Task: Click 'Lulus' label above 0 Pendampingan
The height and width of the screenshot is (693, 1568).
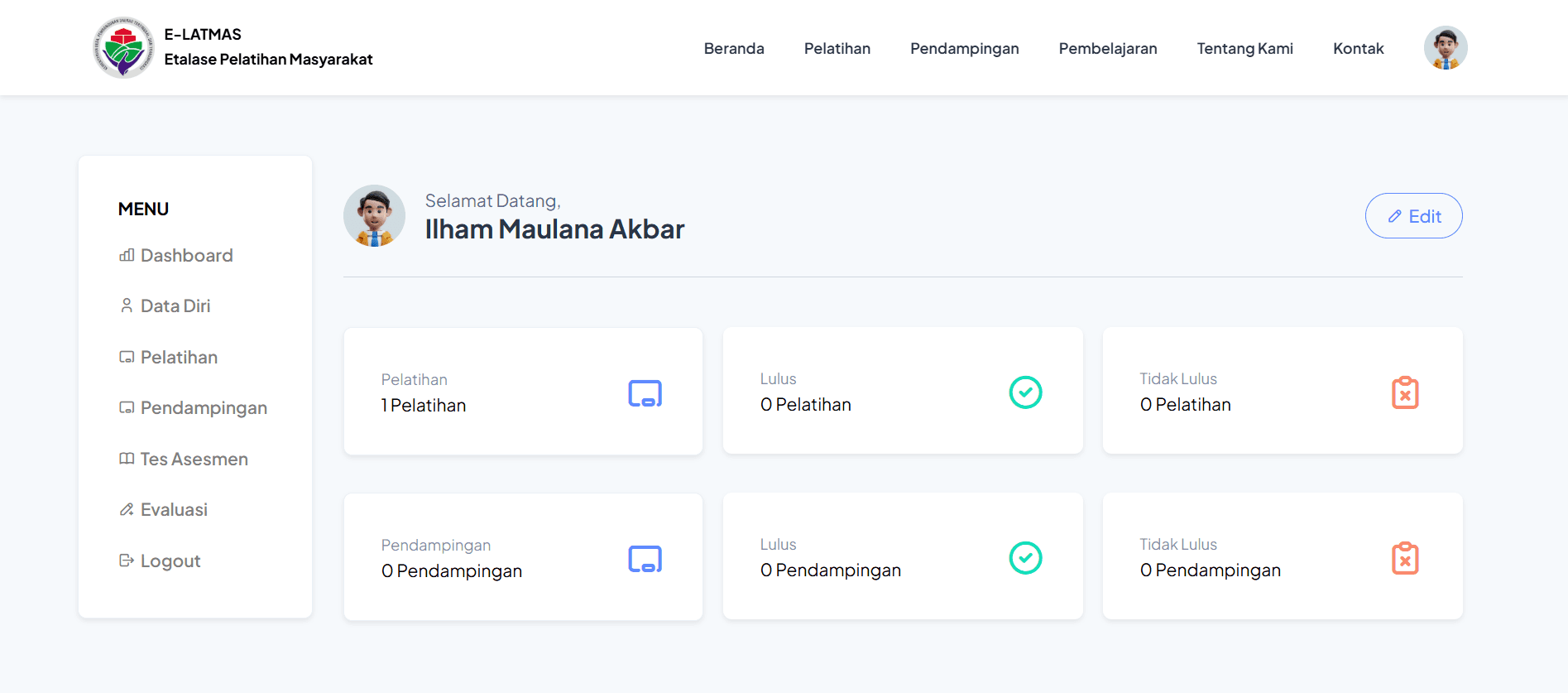Action: click(778, 544)
